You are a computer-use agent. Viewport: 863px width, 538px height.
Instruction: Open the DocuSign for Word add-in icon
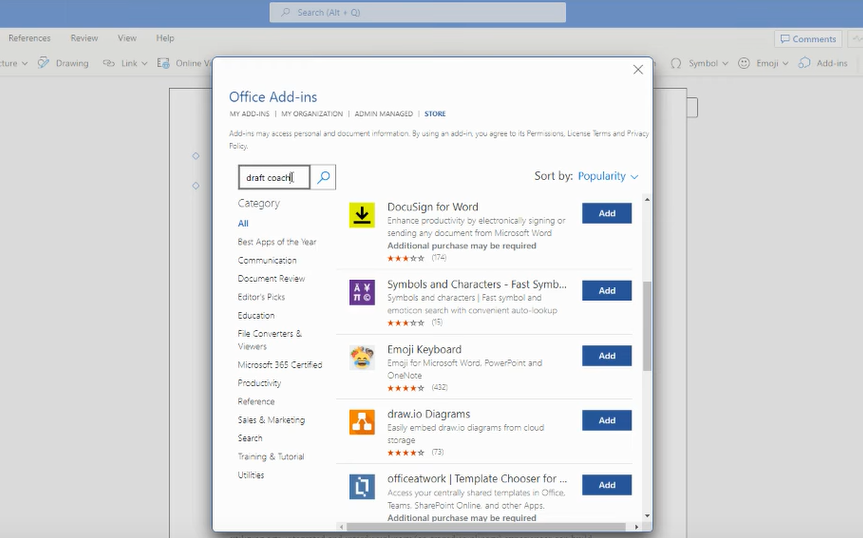(362, 215)
